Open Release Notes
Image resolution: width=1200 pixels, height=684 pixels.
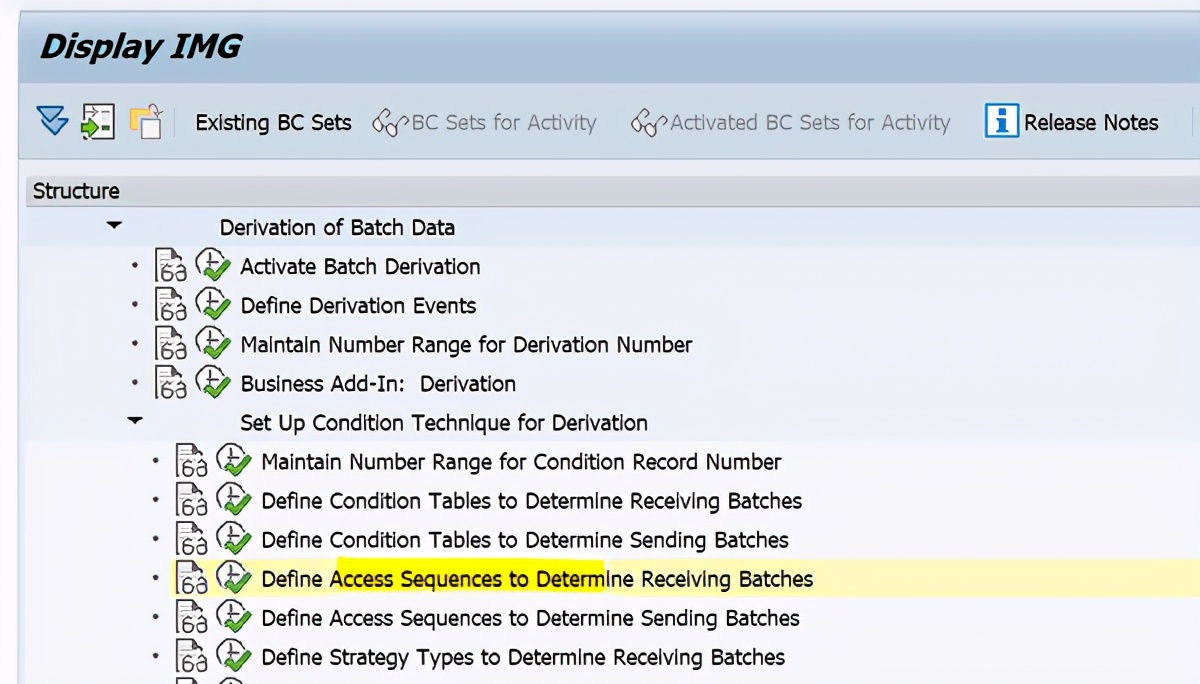click(x=1090, y=121)
